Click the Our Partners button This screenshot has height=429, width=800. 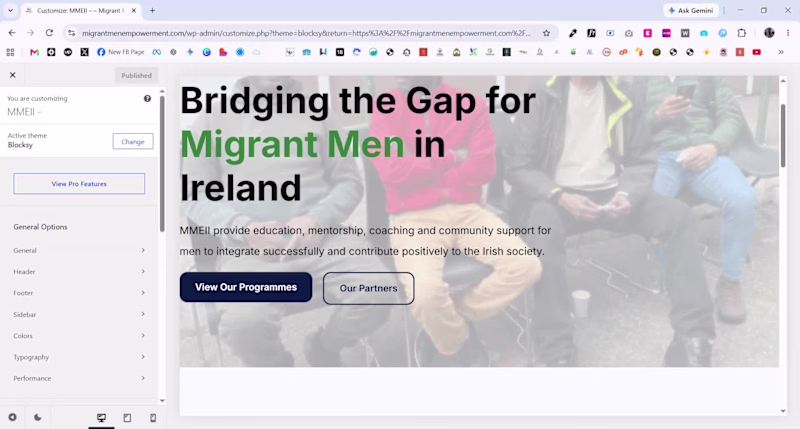tap(368, 288)
